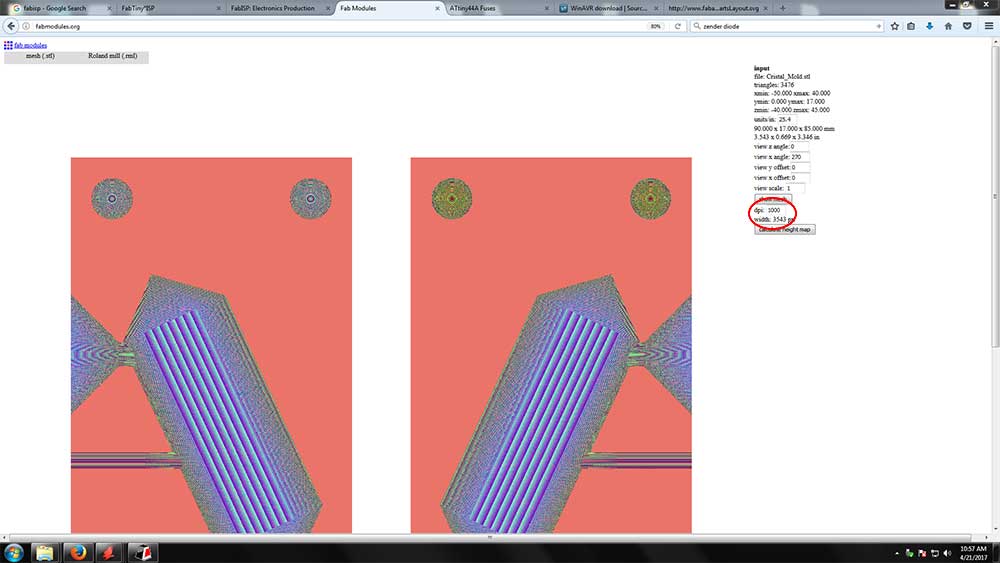Go to the Firefox home icon
The image size is (1000, 563).
coord(948,26)
